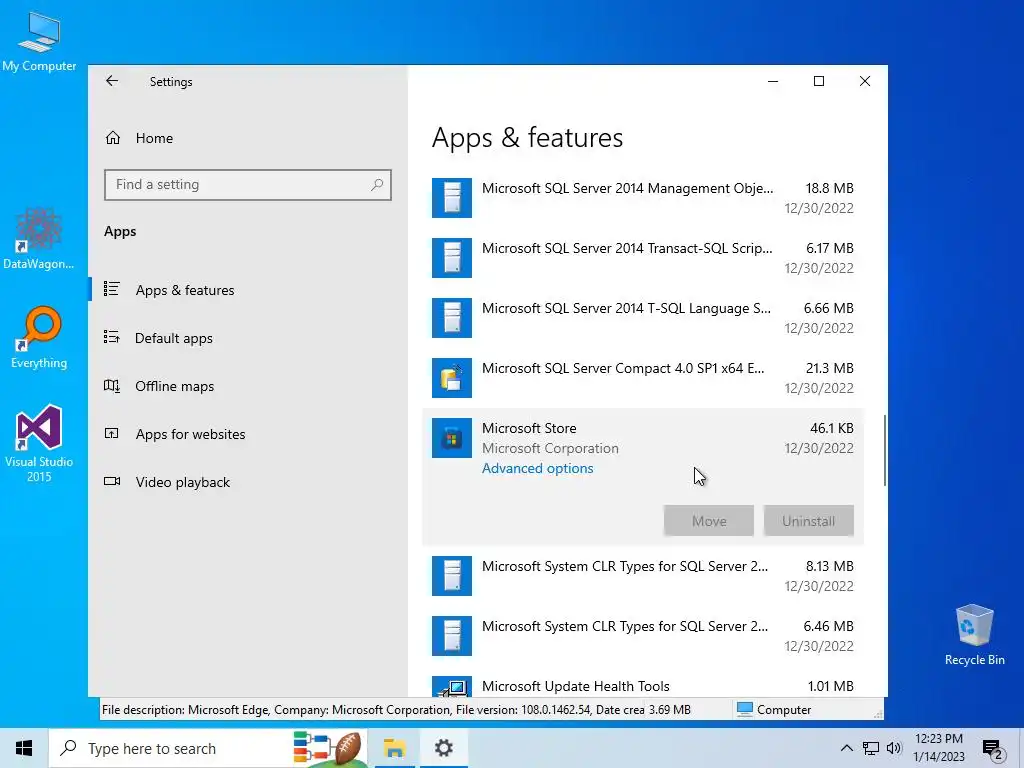The image size is (1024, 768).
Task: Open the Windows Start menu
Action: click(24, 748)
